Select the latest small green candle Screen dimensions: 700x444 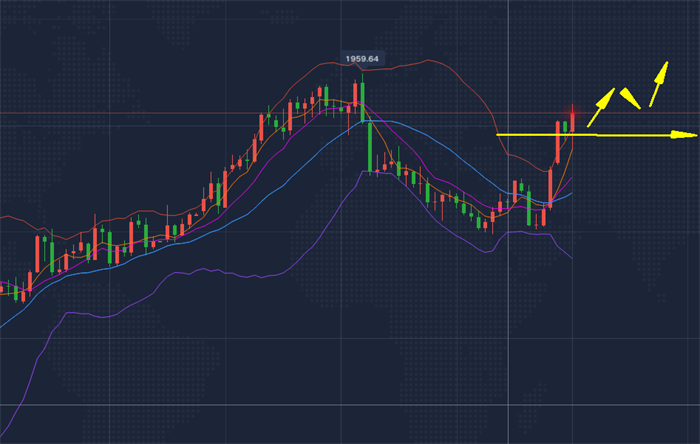click(x=566, y=126)
